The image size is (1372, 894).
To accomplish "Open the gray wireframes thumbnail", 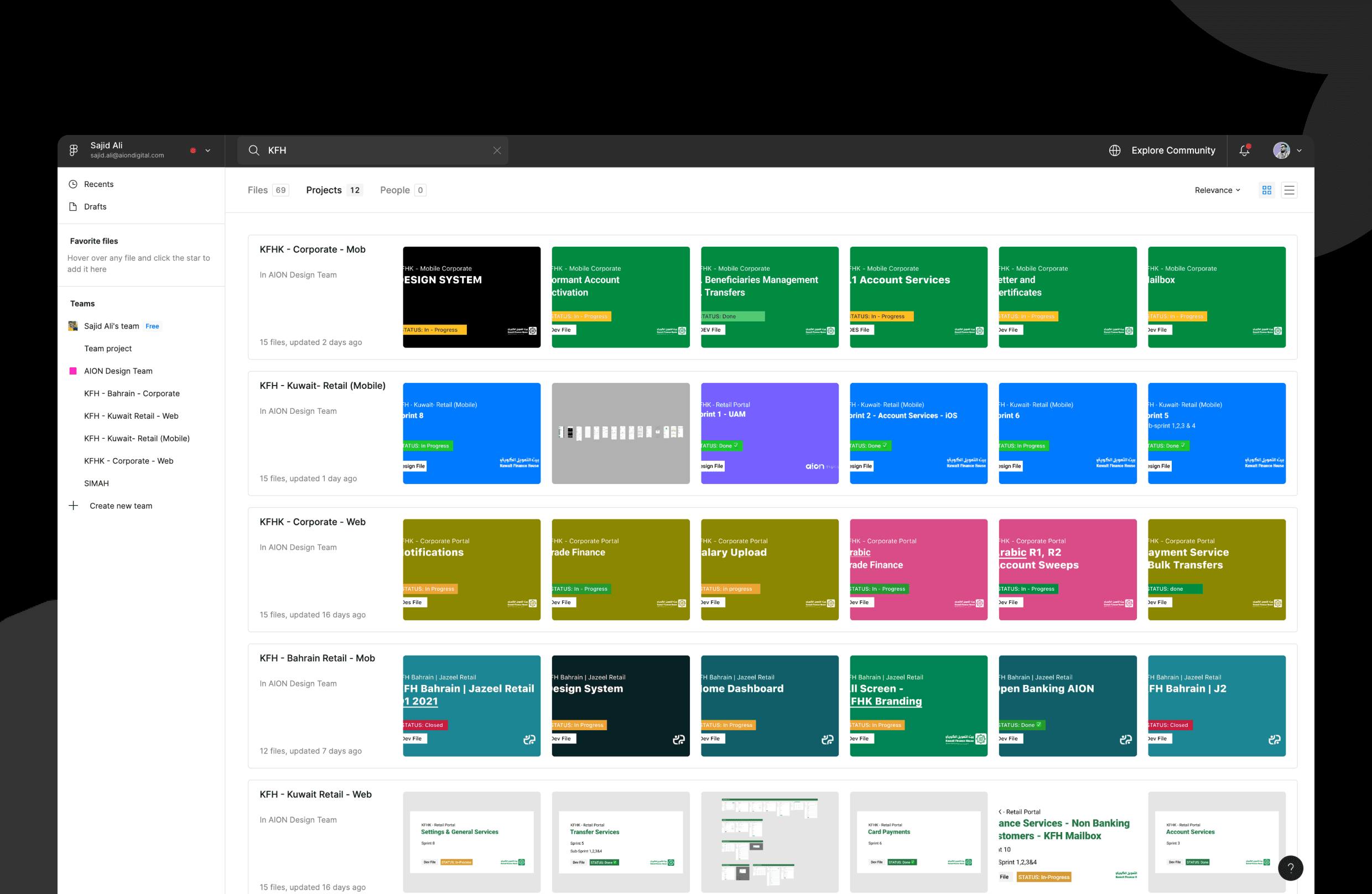I will tap(620, 434).
